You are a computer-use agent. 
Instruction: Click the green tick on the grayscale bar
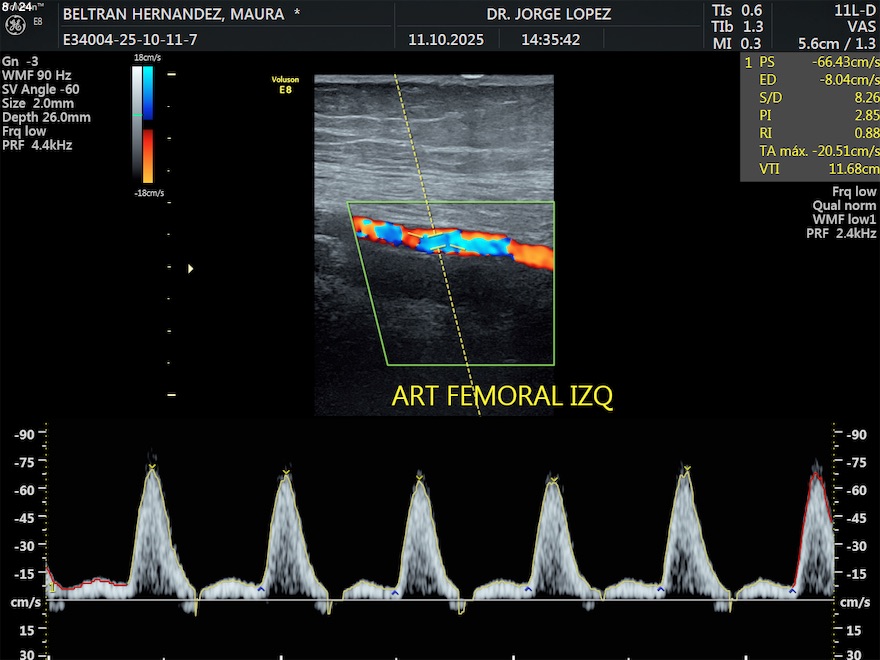click(137, 115)
